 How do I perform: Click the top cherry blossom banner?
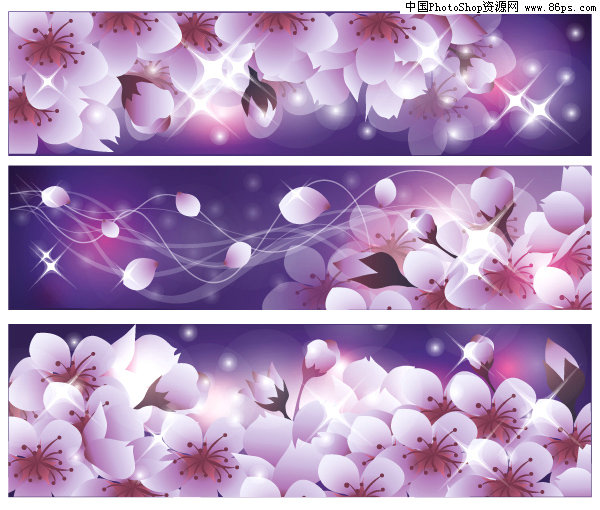(300, 83)
